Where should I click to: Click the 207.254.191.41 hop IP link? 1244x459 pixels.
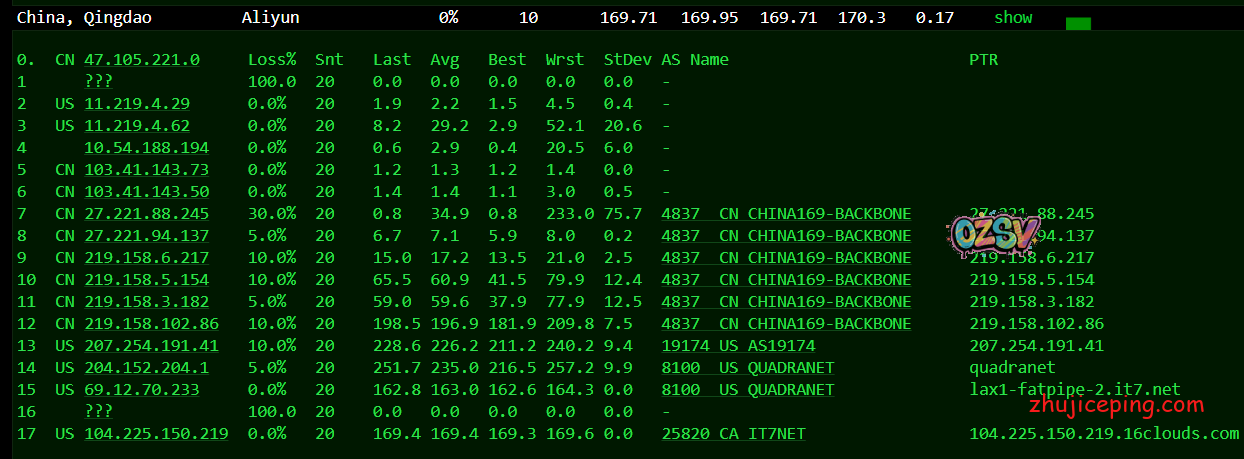(151, 346)
